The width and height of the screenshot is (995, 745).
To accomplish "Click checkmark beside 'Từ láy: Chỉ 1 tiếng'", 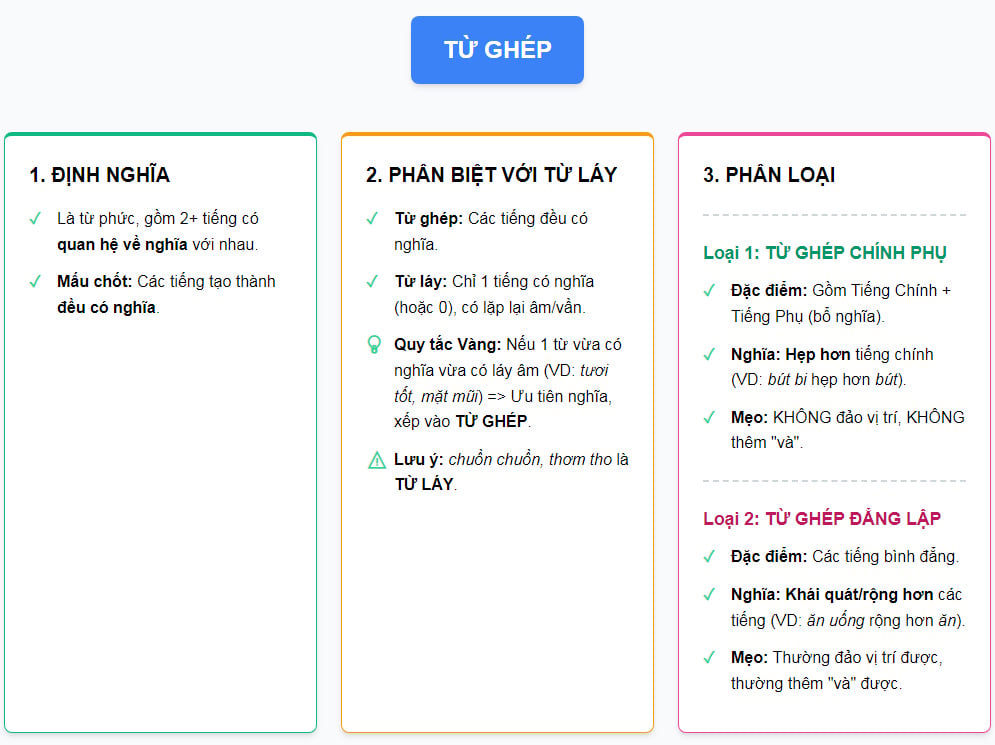I will coord(372,282).
